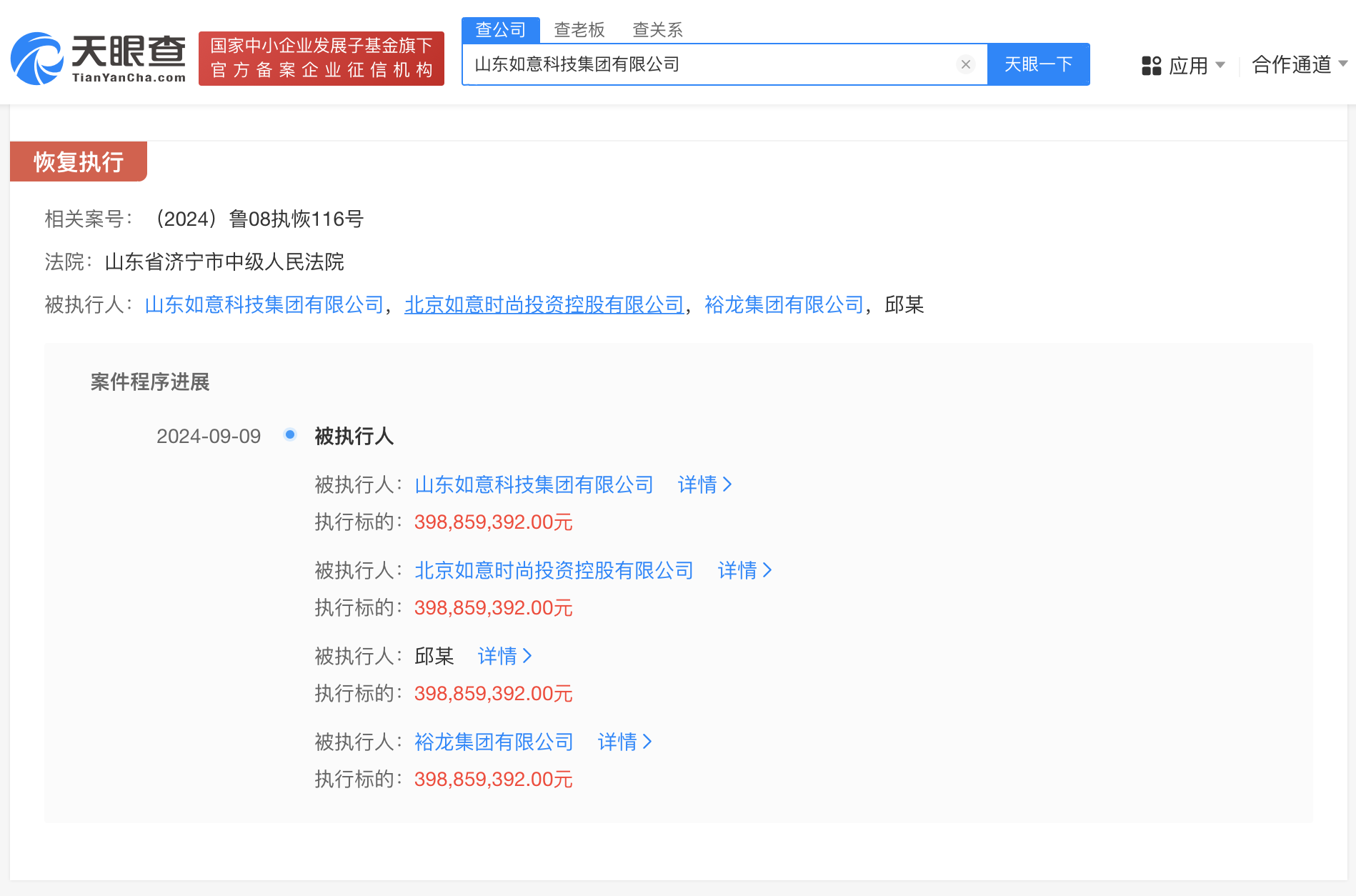Click the blue timeline dot beside 2024-09-09
This screenshot has width=1356, height=896.
coord(289,434)
